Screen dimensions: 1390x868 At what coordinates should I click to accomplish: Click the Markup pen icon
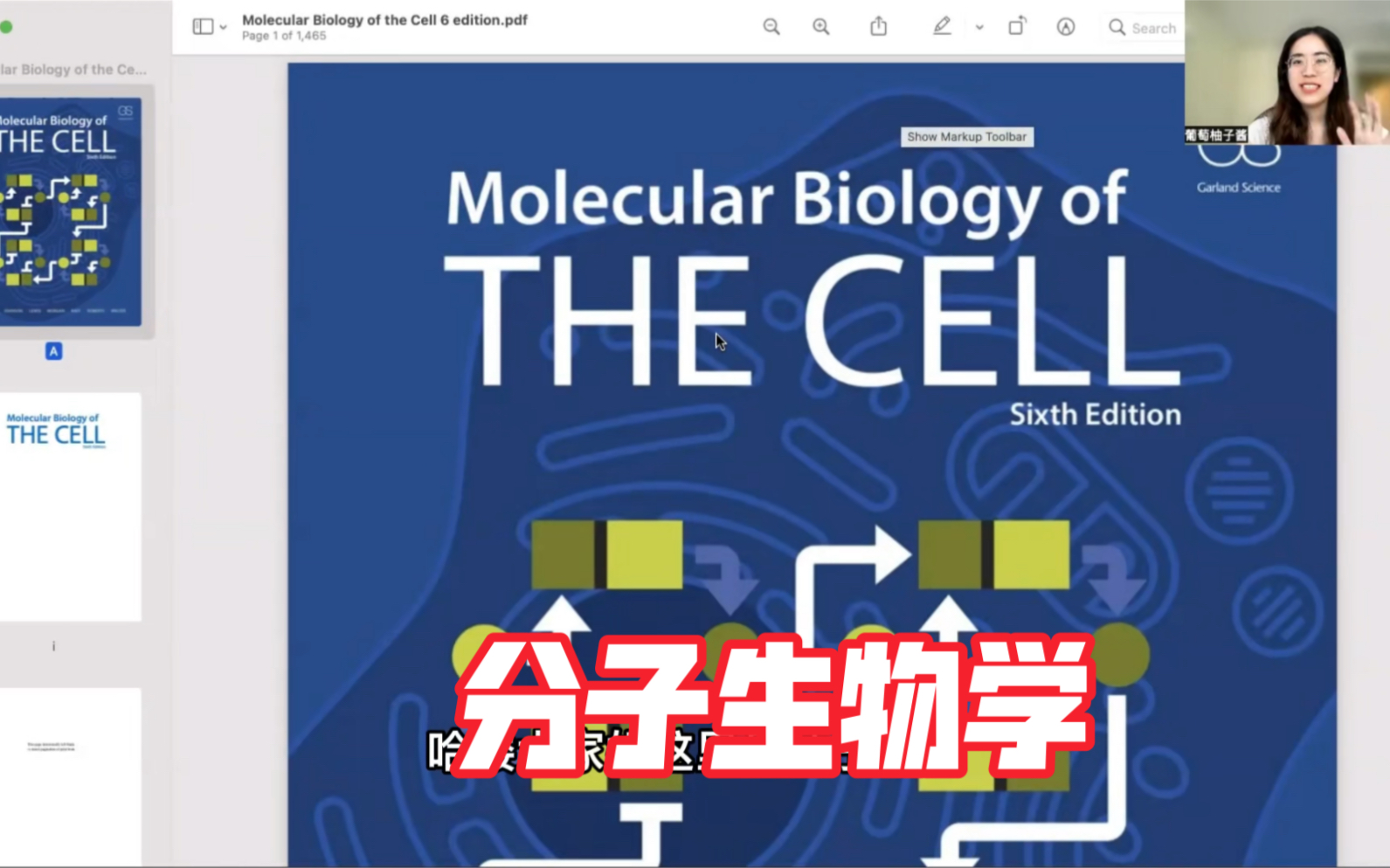pyautogui.click(x=942, y=27)
